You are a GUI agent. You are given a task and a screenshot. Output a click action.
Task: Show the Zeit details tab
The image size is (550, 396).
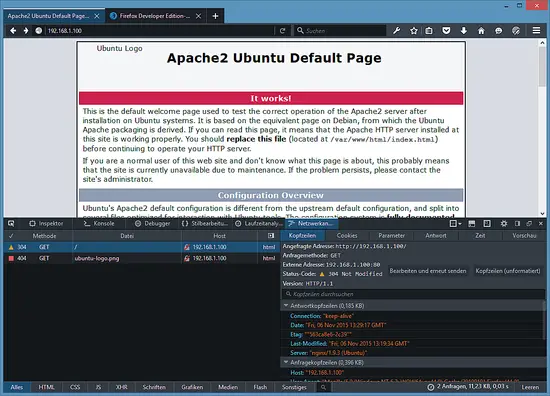[480, 236]
